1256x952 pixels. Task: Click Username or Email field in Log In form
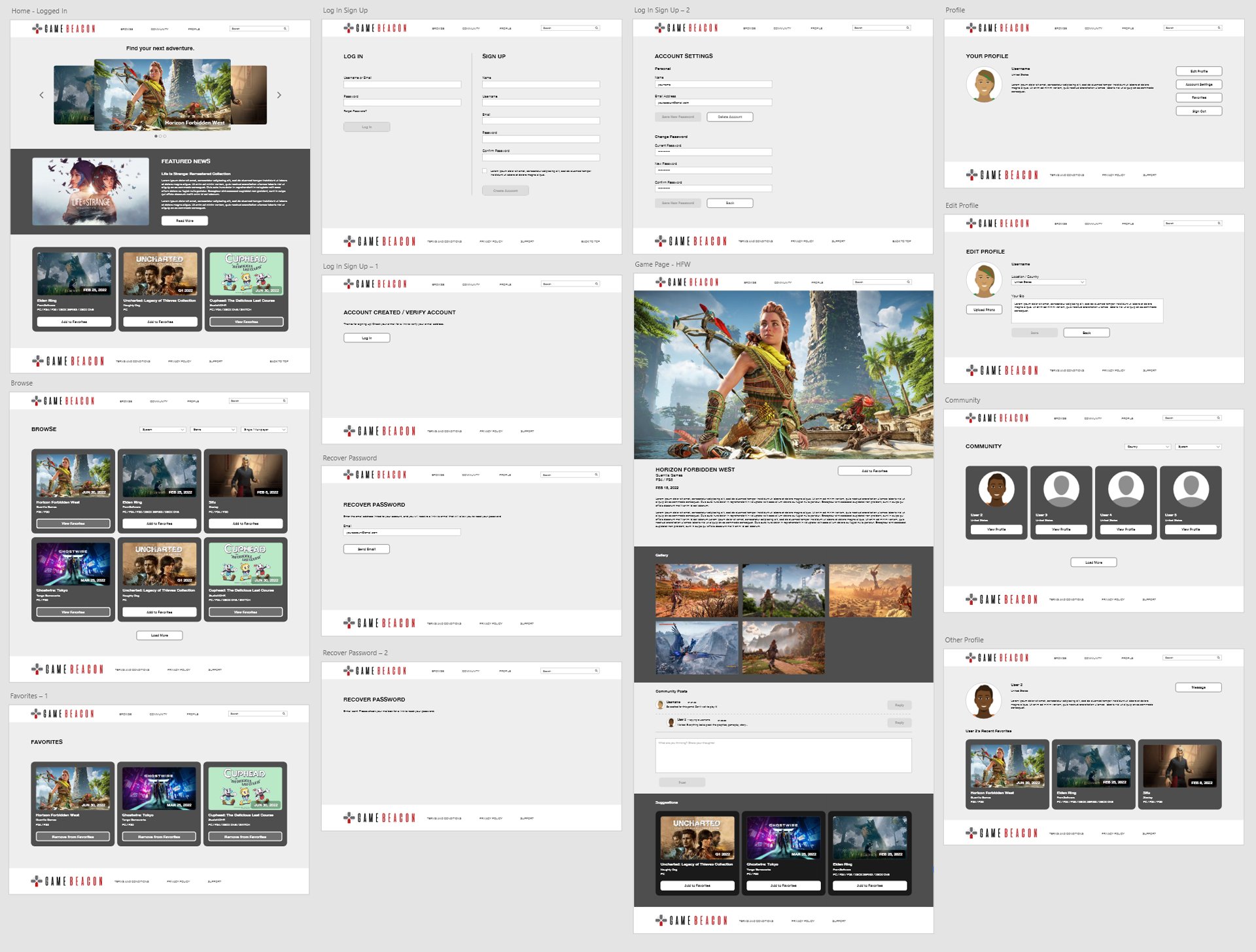click(402, 85)
